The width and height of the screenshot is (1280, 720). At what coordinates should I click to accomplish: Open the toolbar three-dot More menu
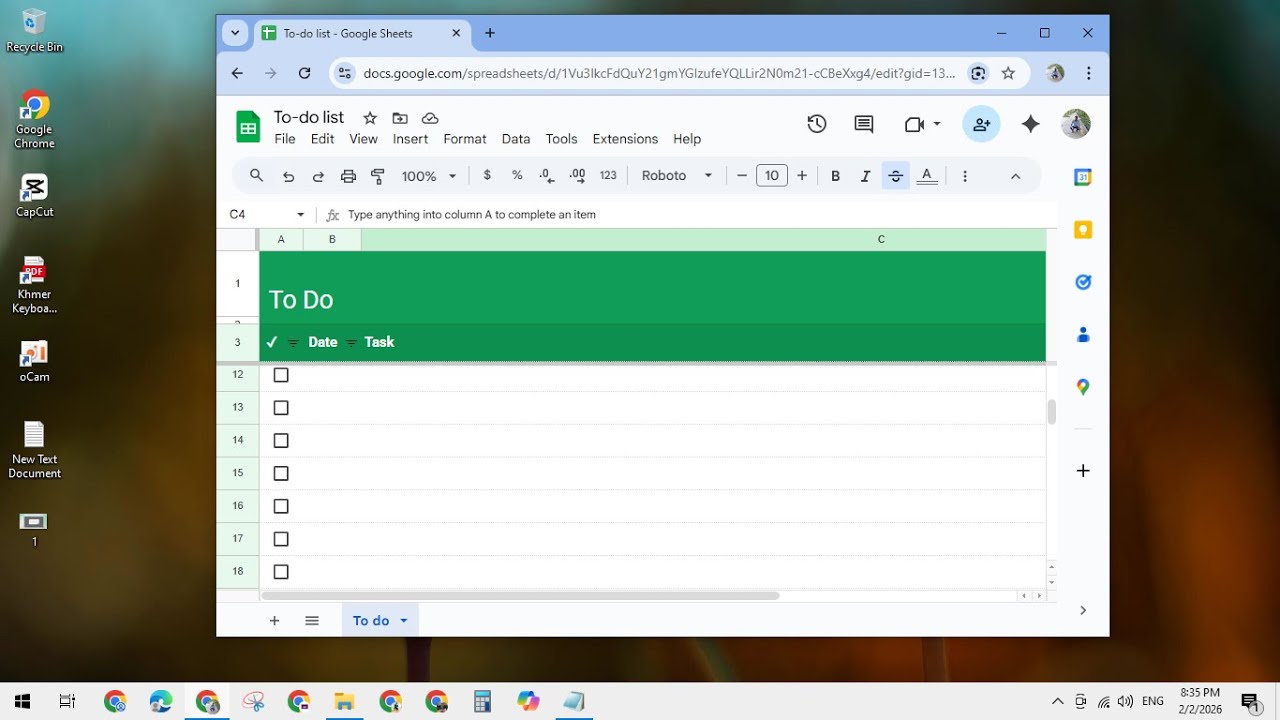coord(965,176)
